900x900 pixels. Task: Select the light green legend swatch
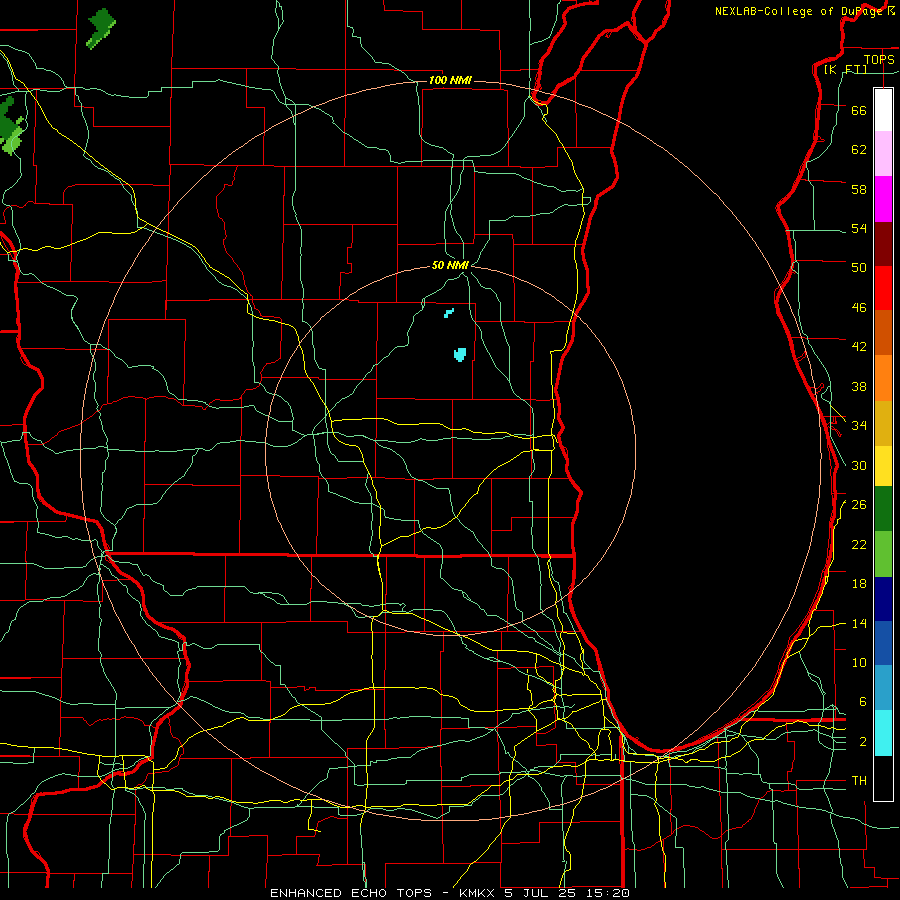pyautogui.click(x=883, y=554)
